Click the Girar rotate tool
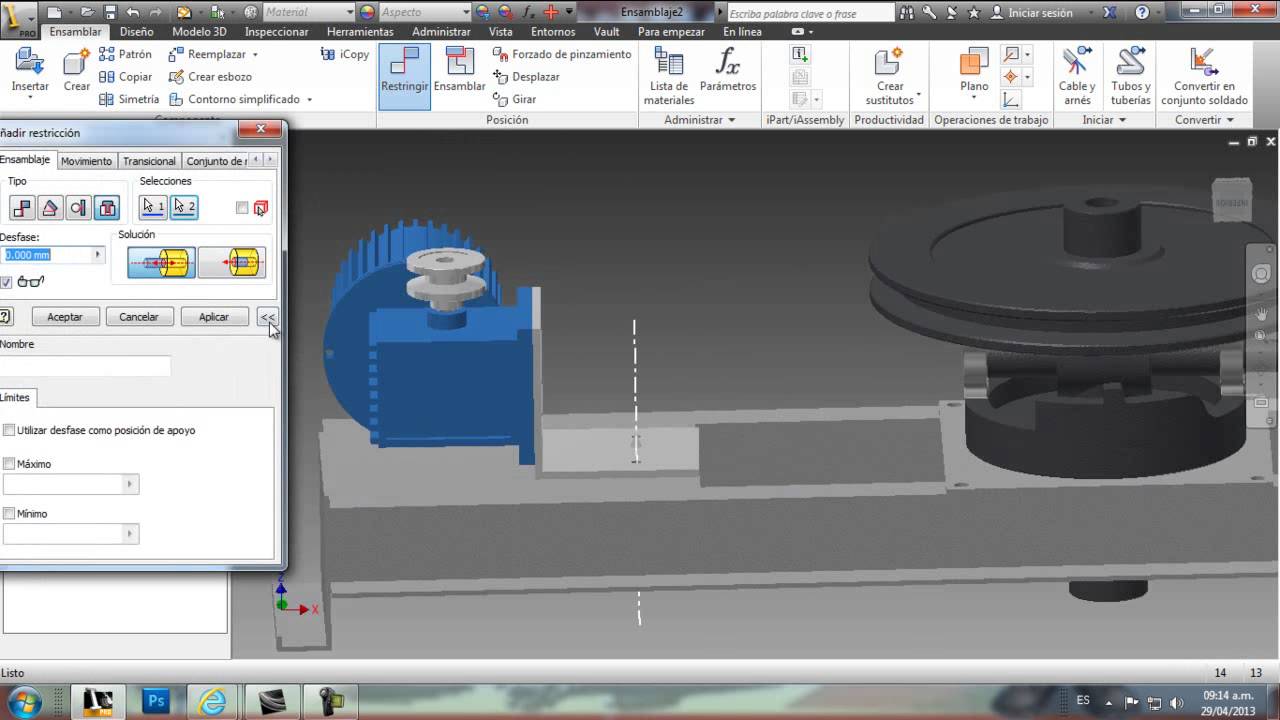 pyautogui.click(x=515, y=99)
